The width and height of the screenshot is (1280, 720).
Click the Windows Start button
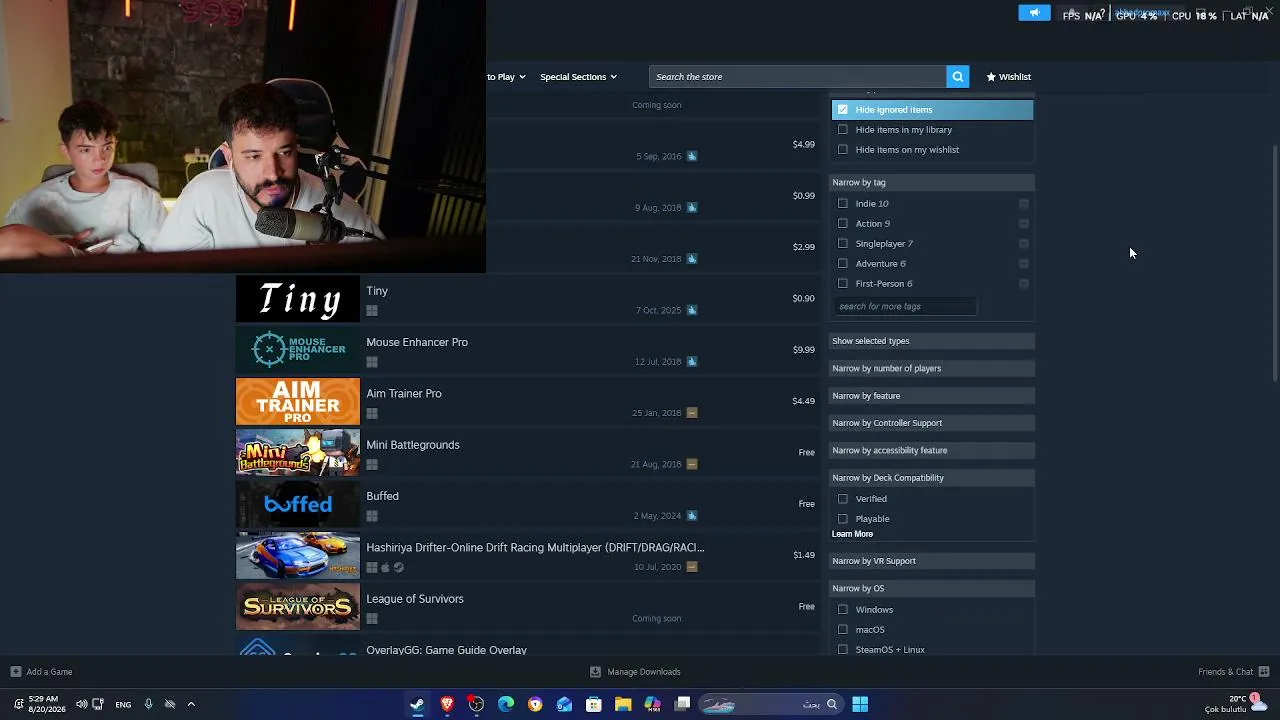point(860,704)
